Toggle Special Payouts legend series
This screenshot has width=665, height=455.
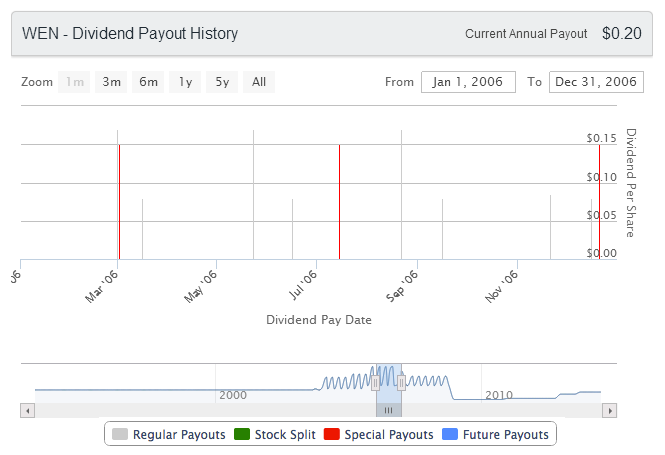(378, 434)
